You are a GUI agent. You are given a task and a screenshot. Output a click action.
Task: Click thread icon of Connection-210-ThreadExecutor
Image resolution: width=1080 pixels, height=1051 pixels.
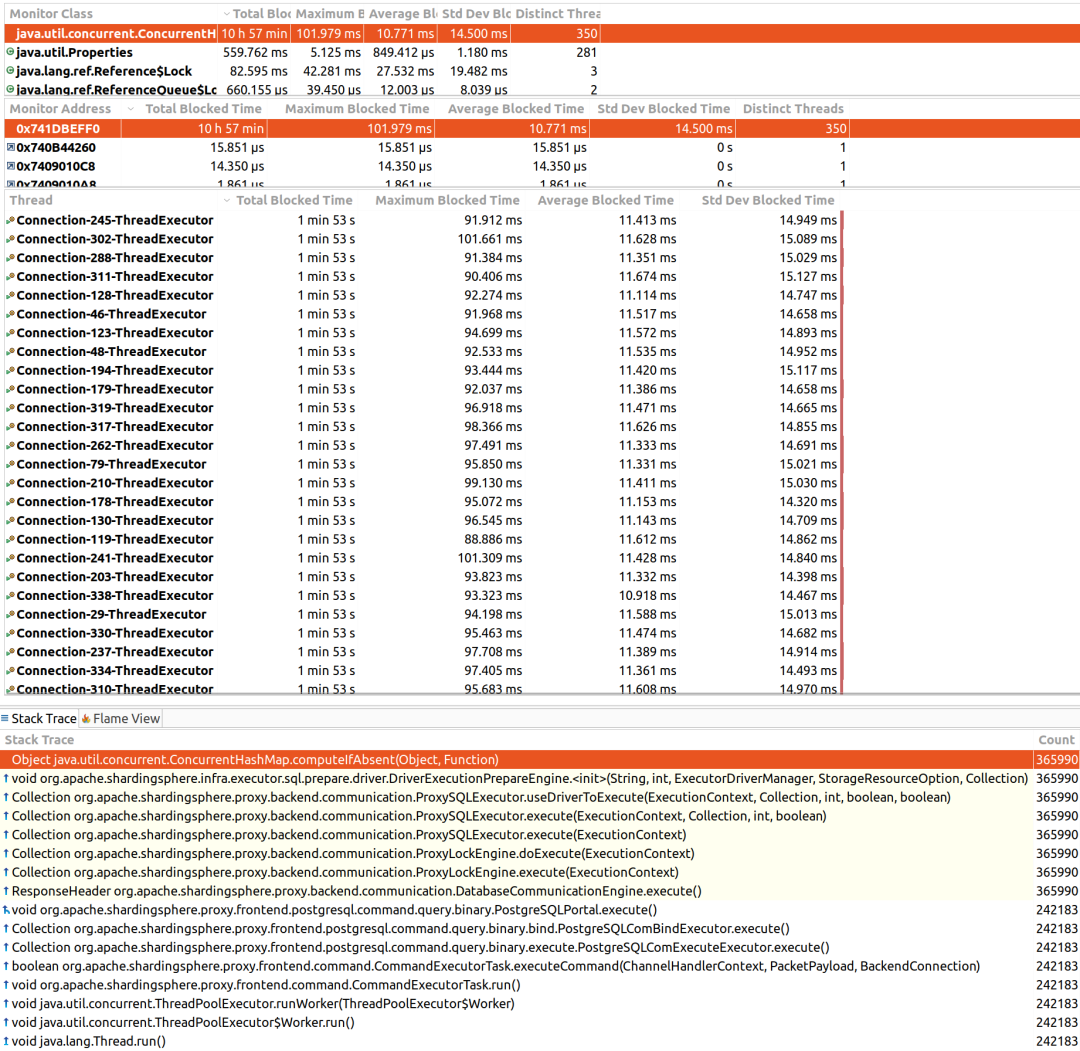pyautogui.click(x=10, y=483)
